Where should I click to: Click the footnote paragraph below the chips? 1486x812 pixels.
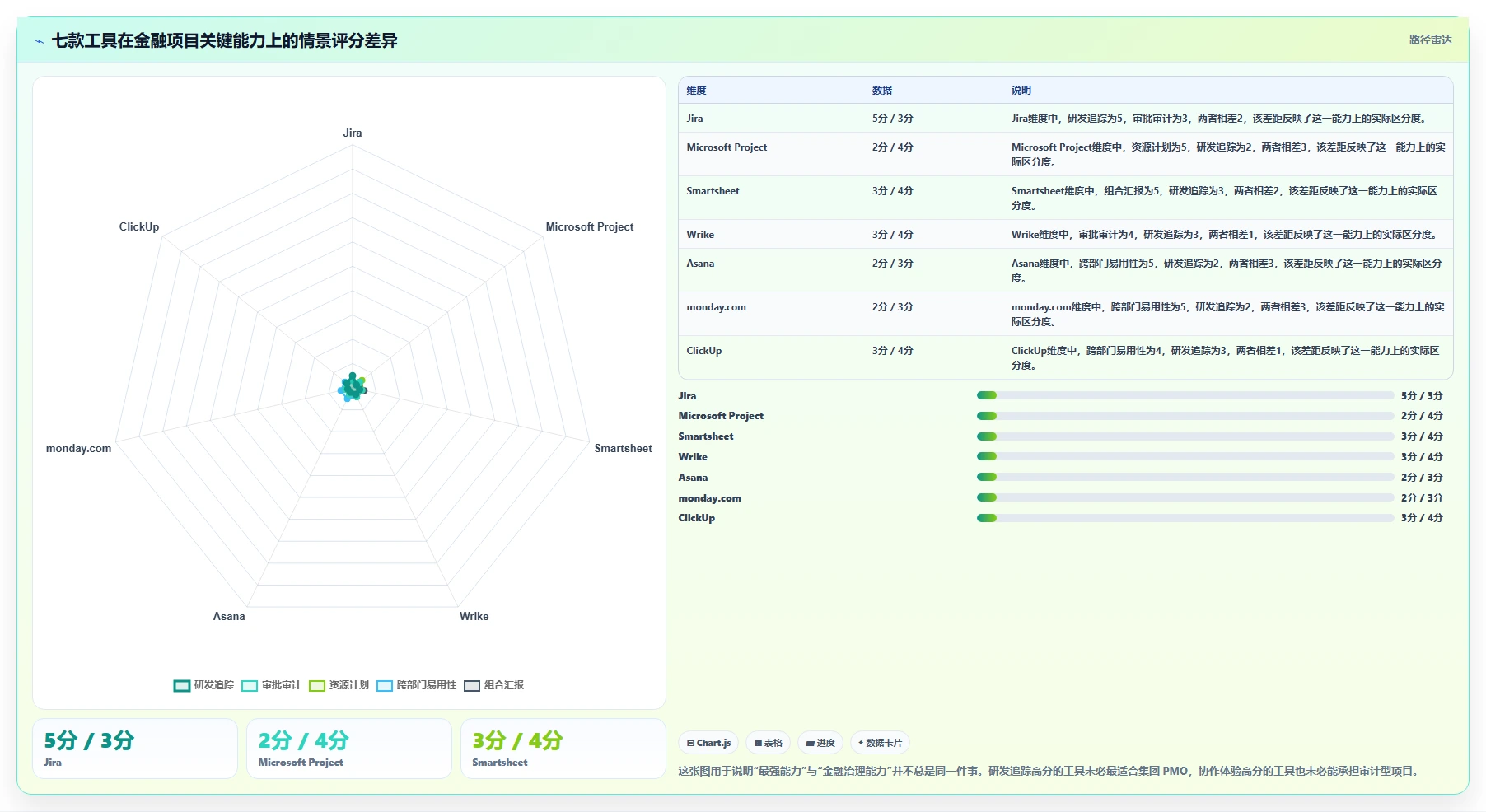pos(1049,771)
